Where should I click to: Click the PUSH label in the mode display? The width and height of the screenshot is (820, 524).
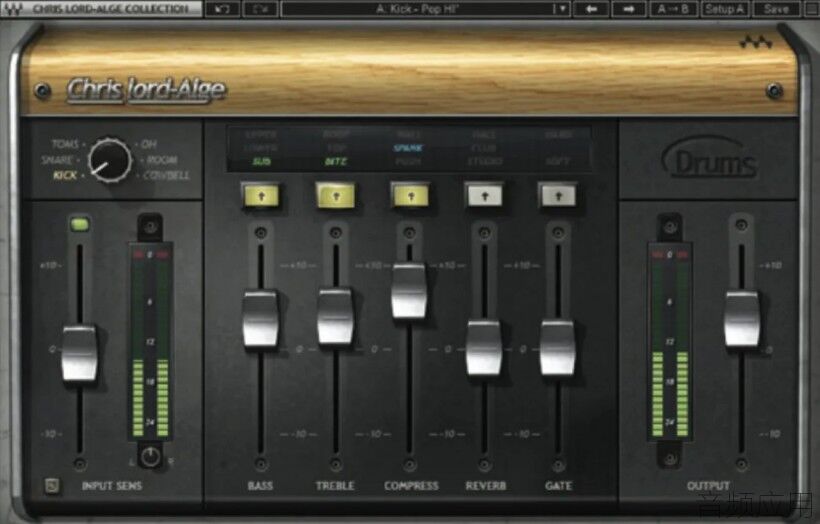(x=408, y=162)
